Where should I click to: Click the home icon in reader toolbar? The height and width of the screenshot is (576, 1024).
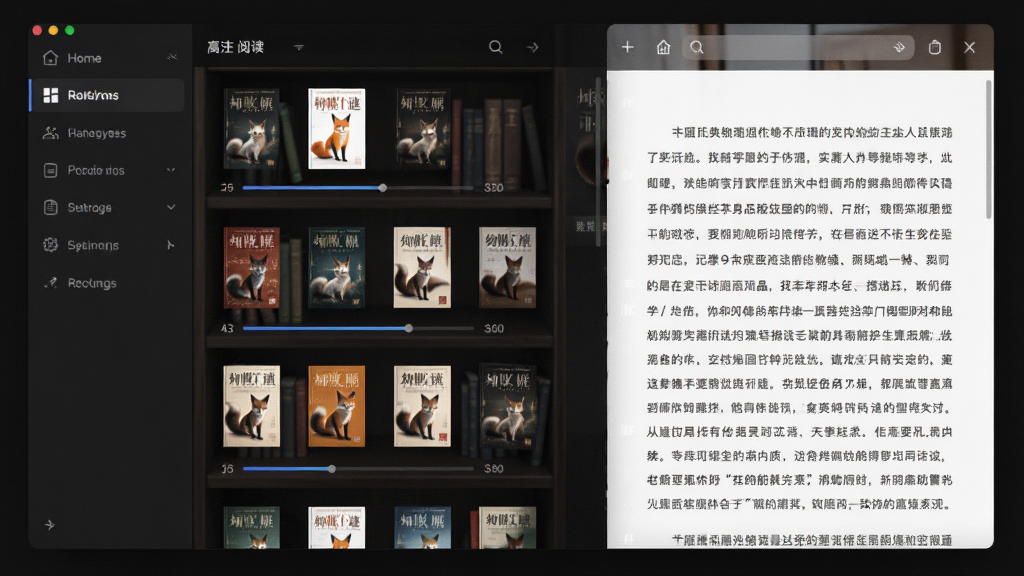(x=664, y=47)
